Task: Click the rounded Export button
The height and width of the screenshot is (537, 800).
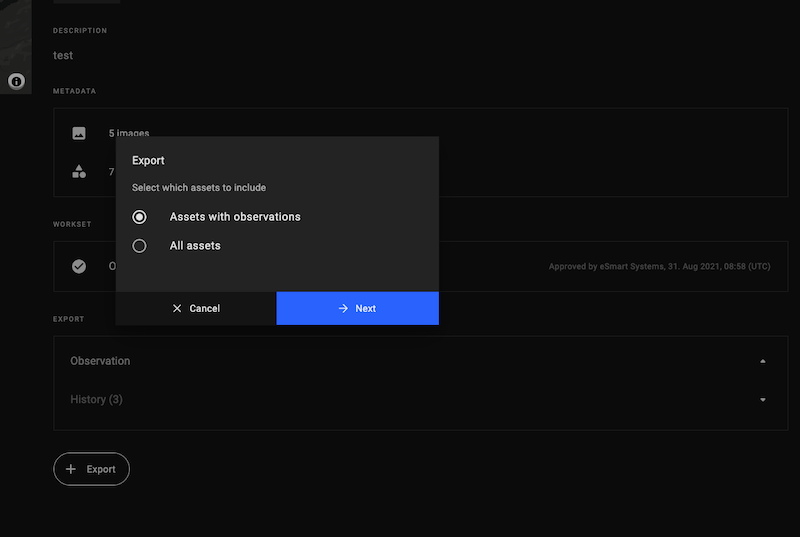Action: point(91,469)
